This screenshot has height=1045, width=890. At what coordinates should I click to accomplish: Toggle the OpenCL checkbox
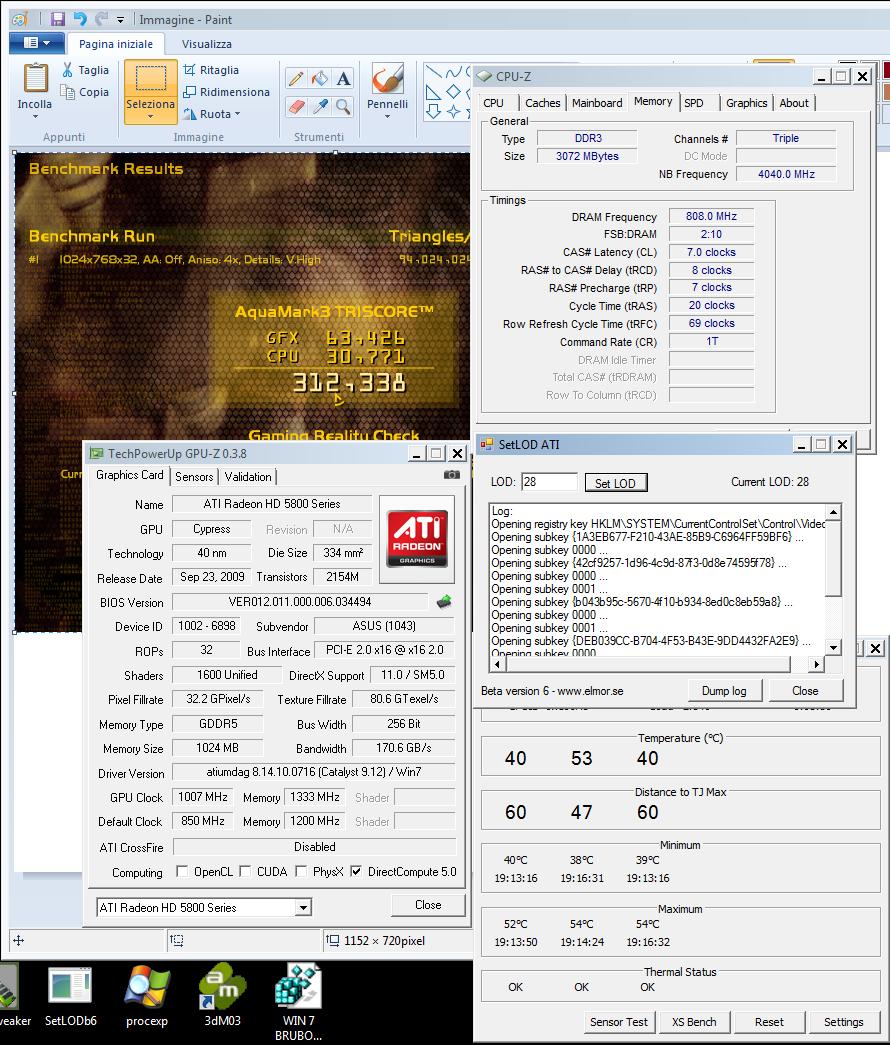tap(182, 871)
